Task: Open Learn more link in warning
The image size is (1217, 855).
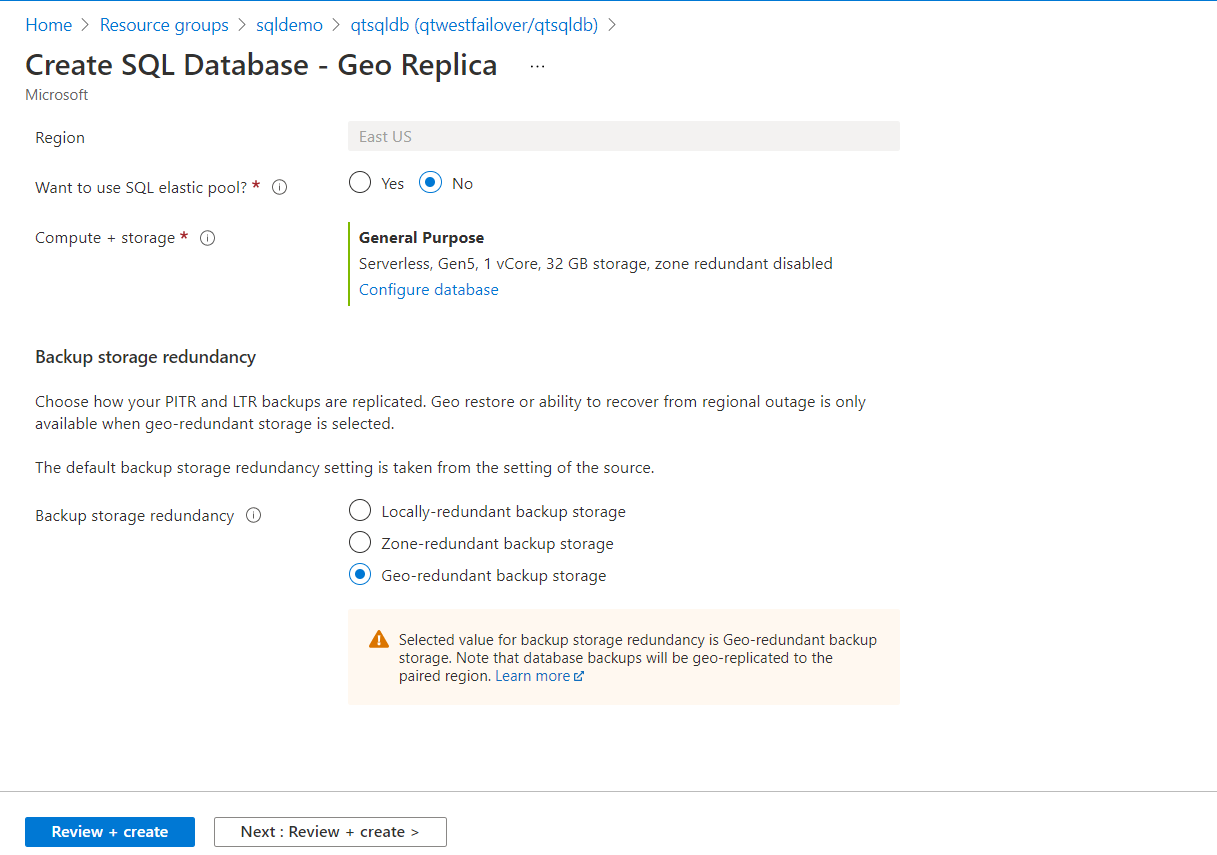Action: point(532,676)
